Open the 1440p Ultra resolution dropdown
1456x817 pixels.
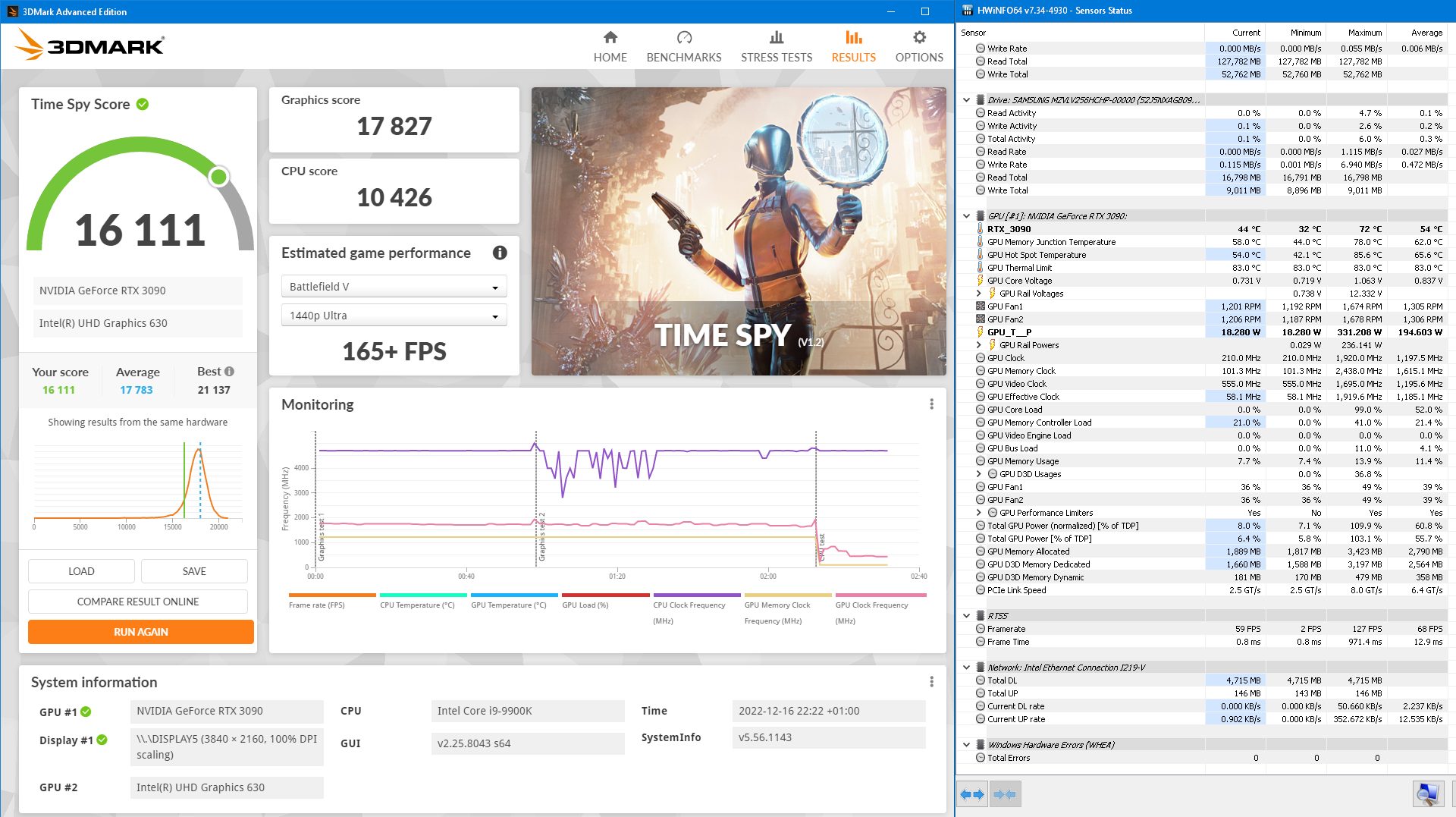(x=394, y=316)
